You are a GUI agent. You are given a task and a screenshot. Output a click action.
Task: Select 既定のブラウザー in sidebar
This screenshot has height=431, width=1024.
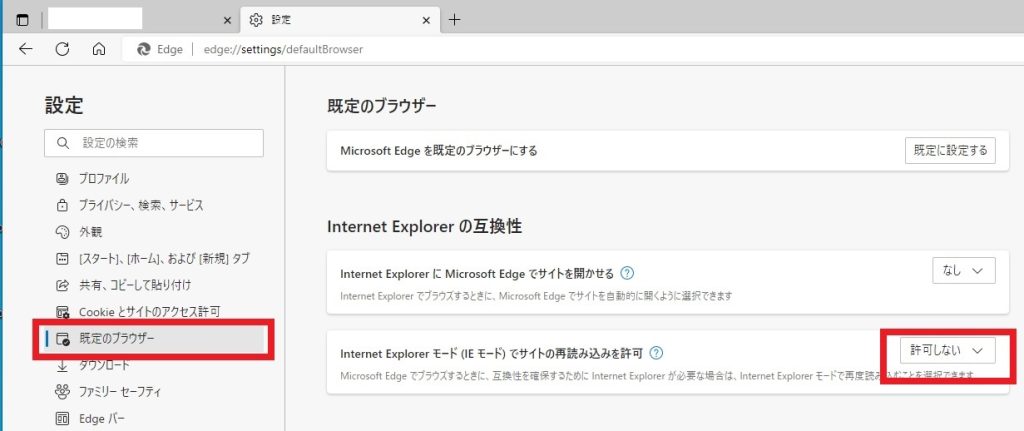click(116, 339)
